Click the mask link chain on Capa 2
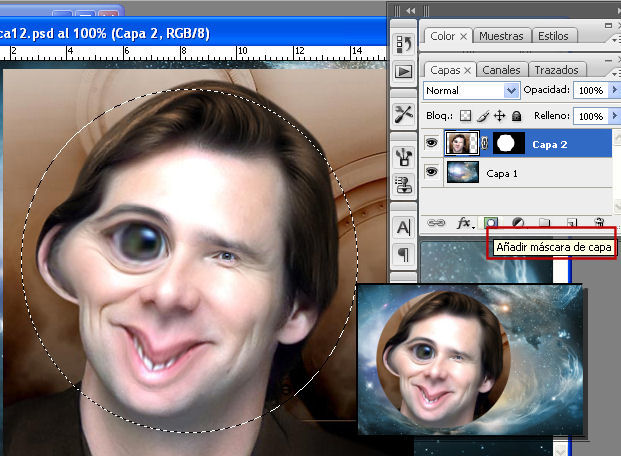621x456 pixels. click(485, 143)
